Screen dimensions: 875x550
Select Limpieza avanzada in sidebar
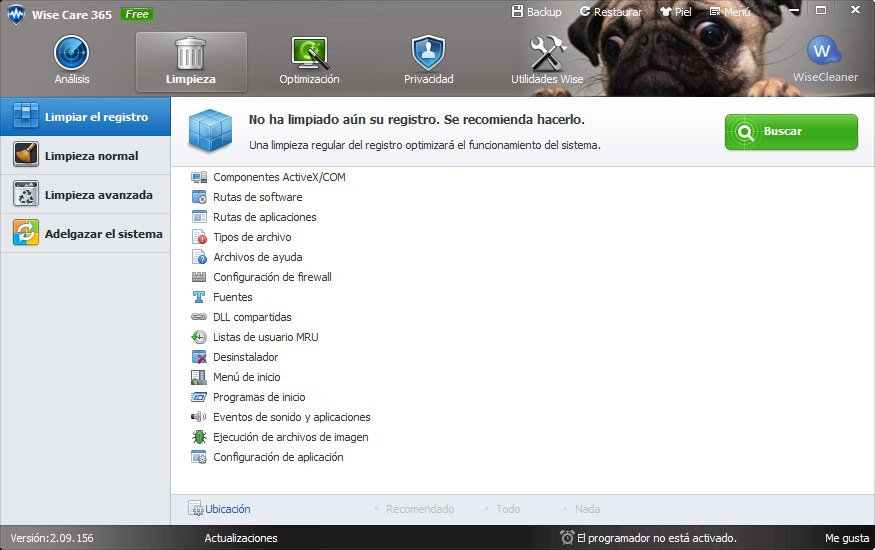click(85, 195)
